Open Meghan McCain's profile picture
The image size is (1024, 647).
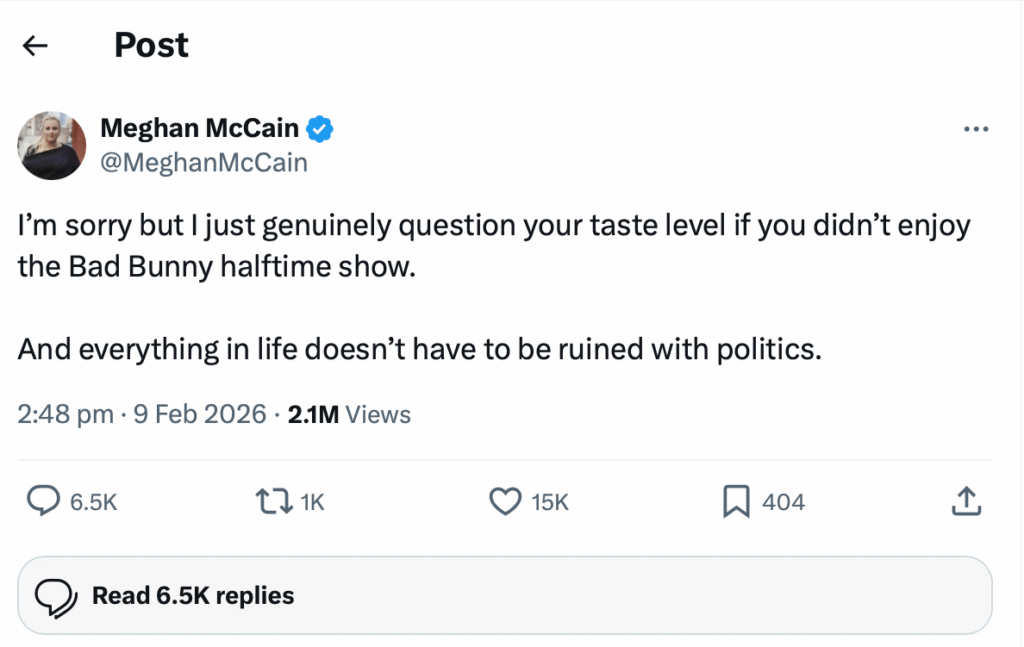click(x=52, y=145)
